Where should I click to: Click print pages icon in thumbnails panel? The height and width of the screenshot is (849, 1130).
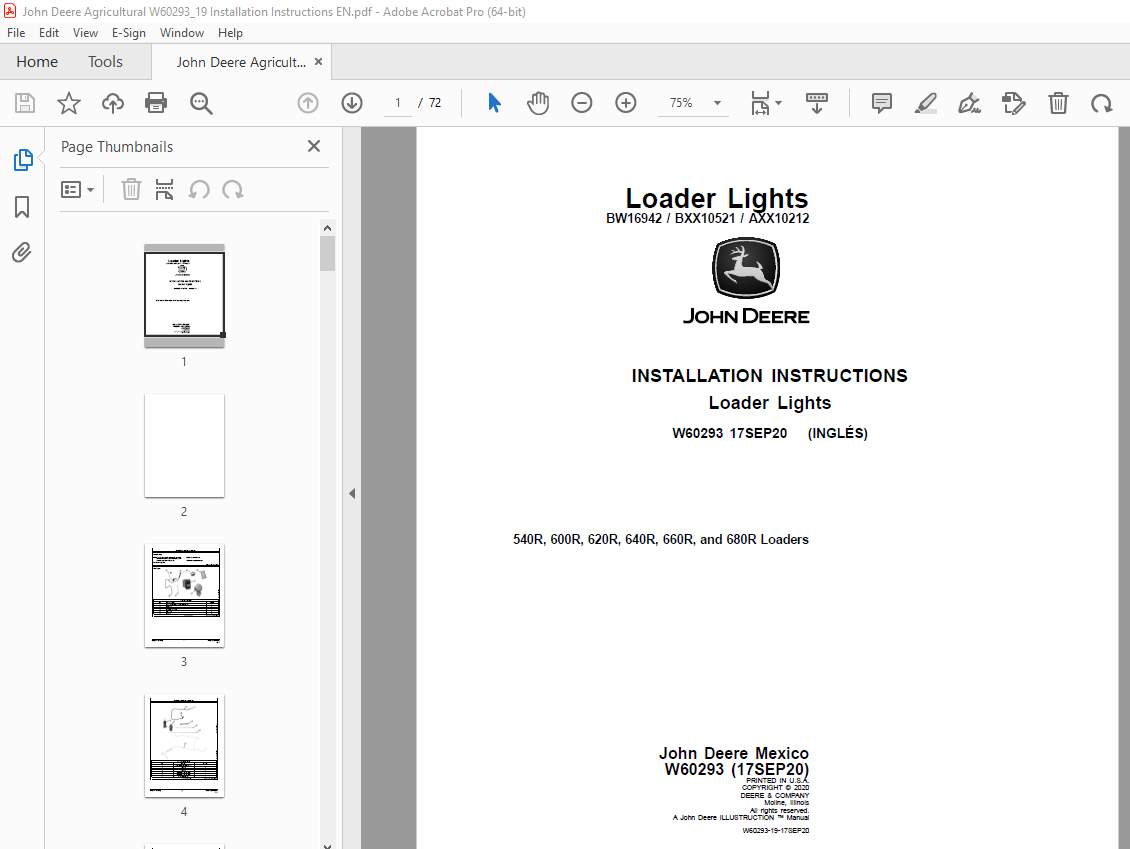[x=164, y=190]
